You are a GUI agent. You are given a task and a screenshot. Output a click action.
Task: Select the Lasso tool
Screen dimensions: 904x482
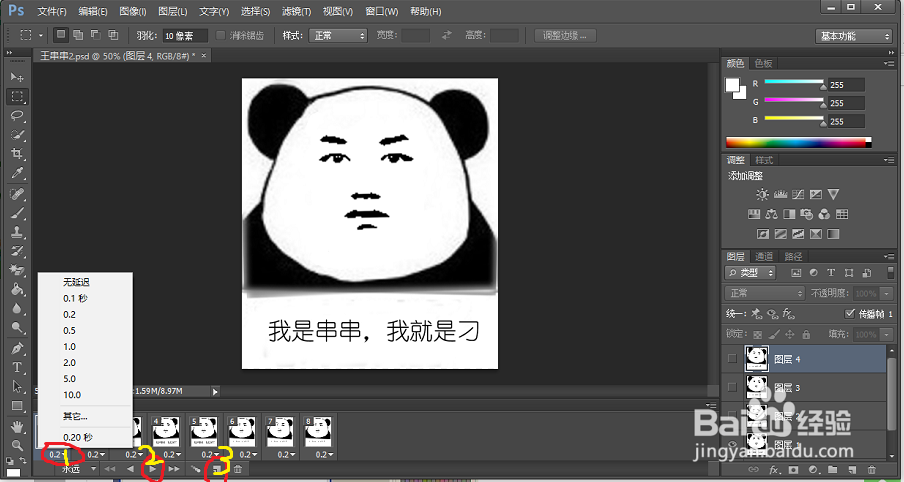click(17, 115)
